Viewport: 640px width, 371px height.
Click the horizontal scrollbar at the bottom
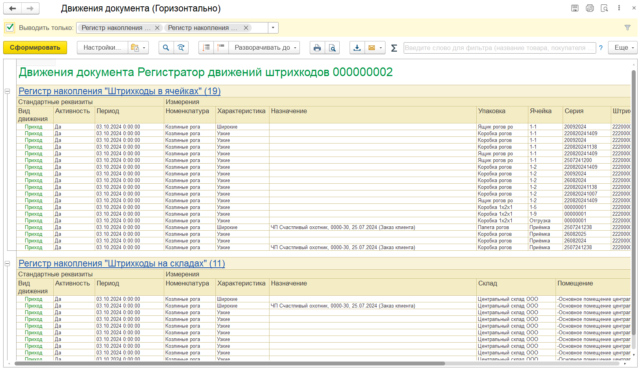(229, 363)
